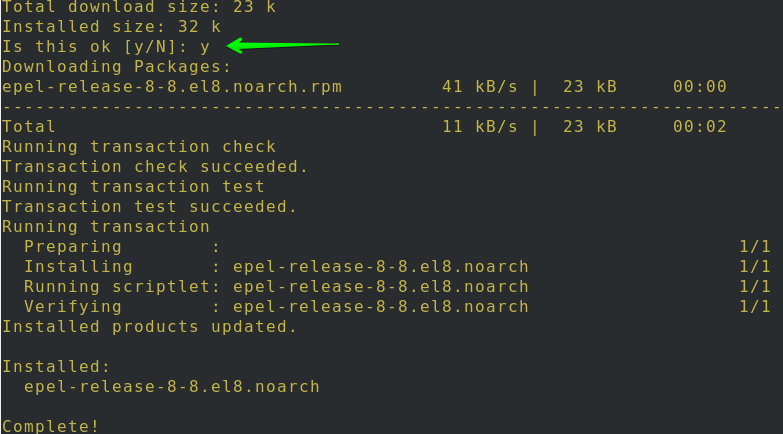Click the 1/1 counter on the Verifying line
Viewport: 783px width, 434px height.
point(754,307)
